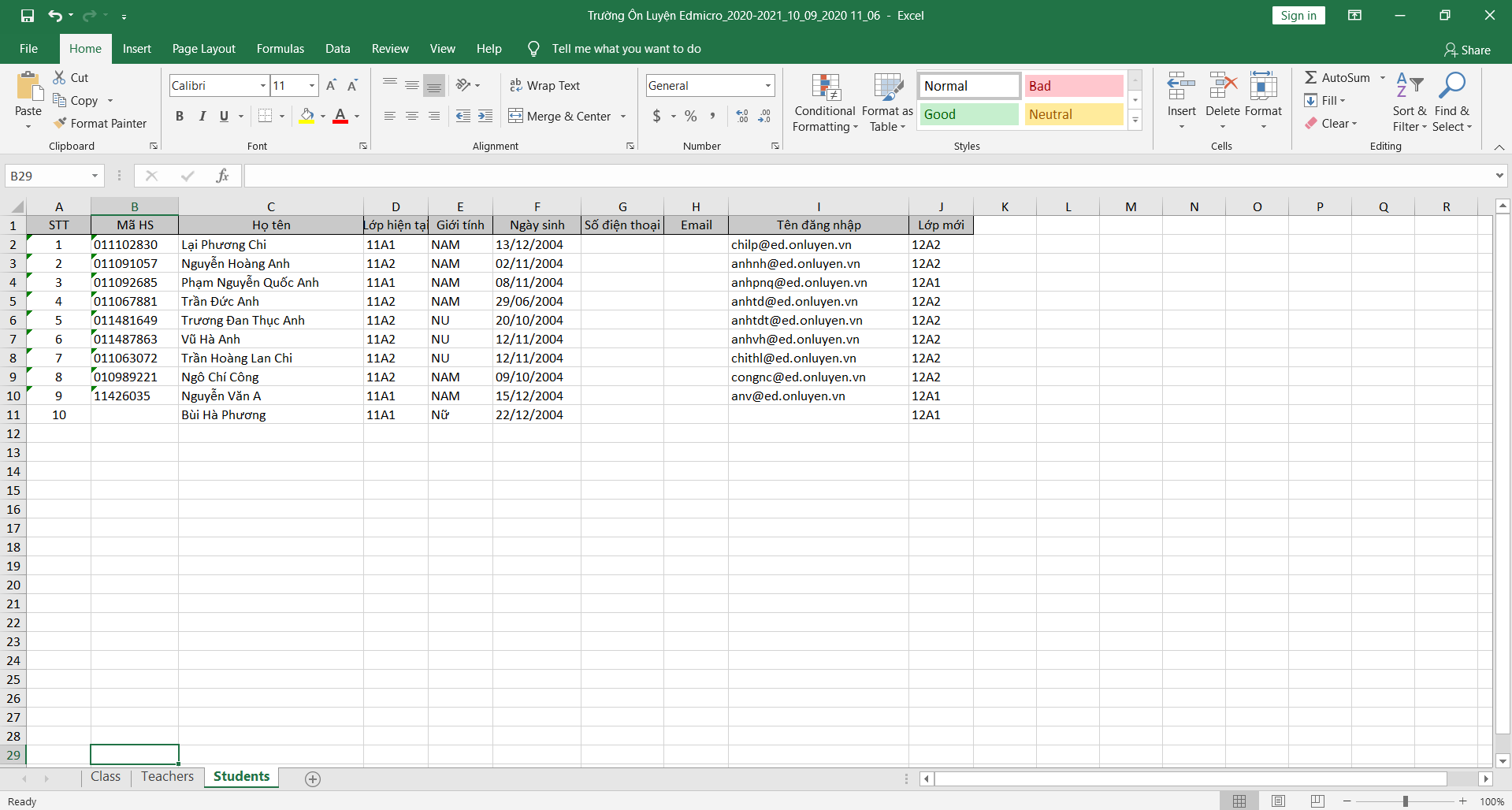Switch to the Teachers sheet tab
The height and width of the screenshot is (810, 1512).
168,777
